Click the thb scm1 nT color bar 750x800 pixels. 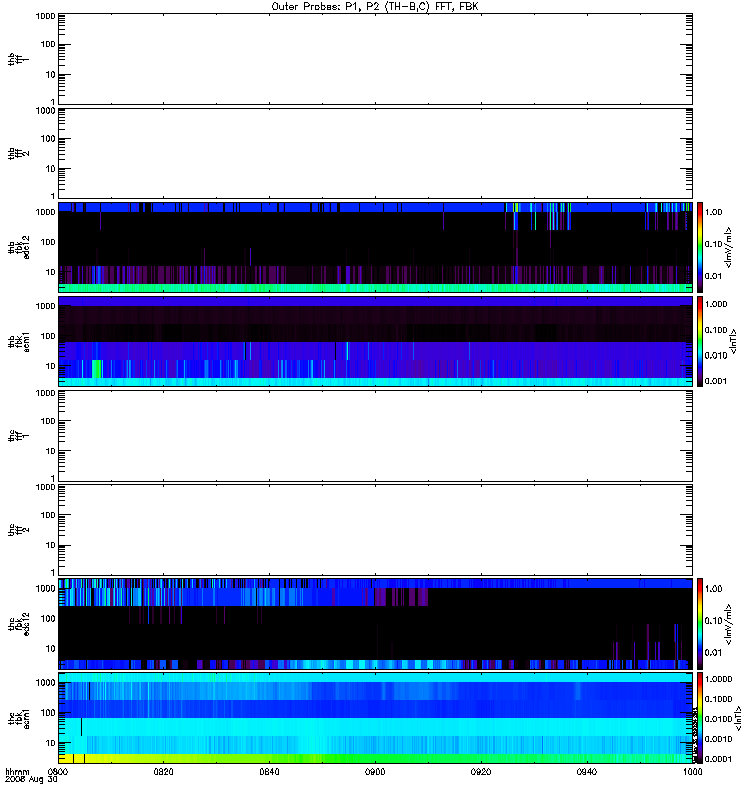pos(700,341)
